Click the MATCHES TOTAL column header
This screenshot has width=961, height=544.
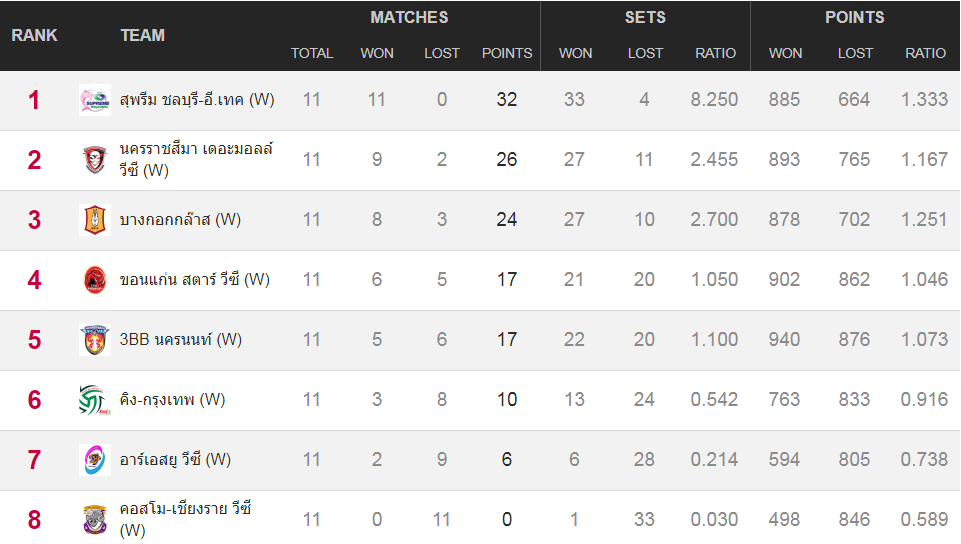point(312,53)
